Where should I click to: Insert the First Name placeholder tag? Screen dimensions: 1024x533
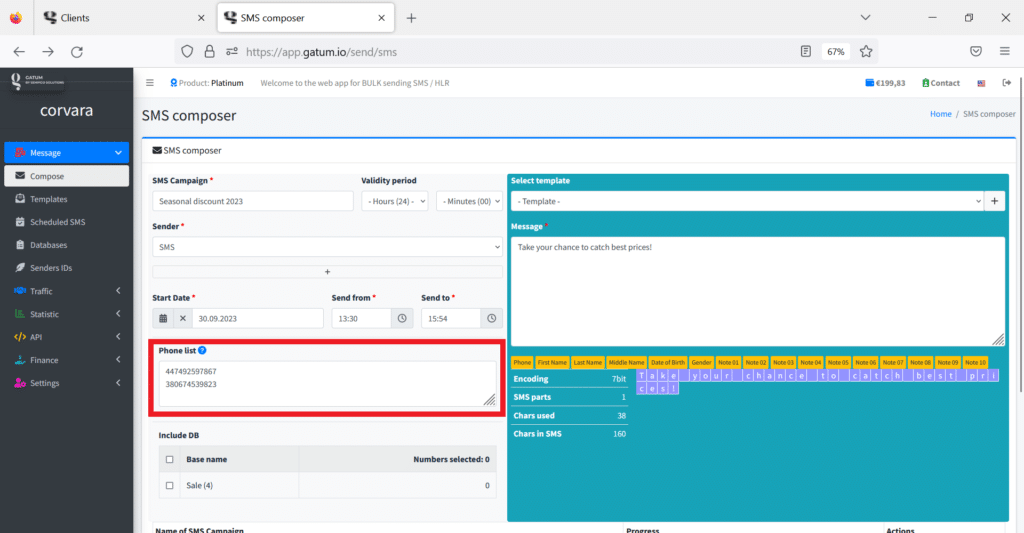[x=552, y=362]
